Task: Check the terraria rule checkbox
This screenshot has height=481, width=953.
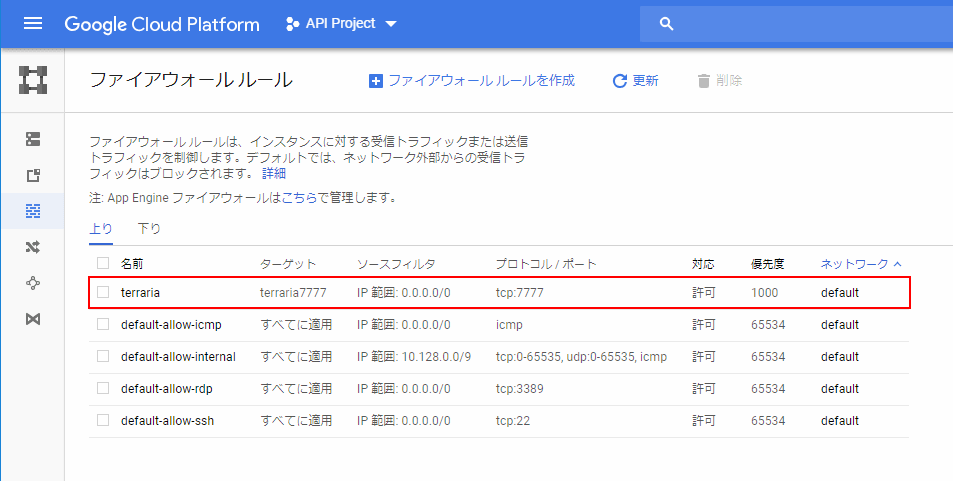Action: pos(103,292)
